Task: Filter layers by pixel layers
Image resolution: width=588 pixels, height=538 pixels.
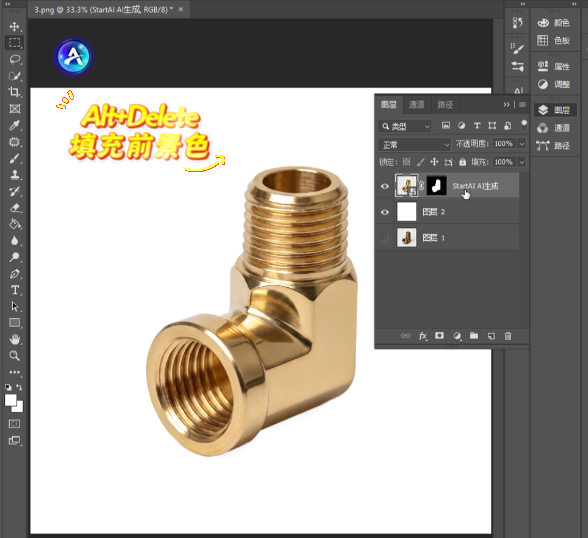Action: [x=446, y=126]
